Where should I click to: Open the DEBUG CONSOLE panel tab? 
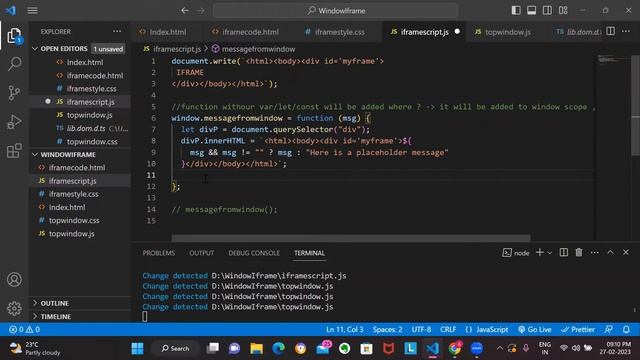tap(254, 253)
